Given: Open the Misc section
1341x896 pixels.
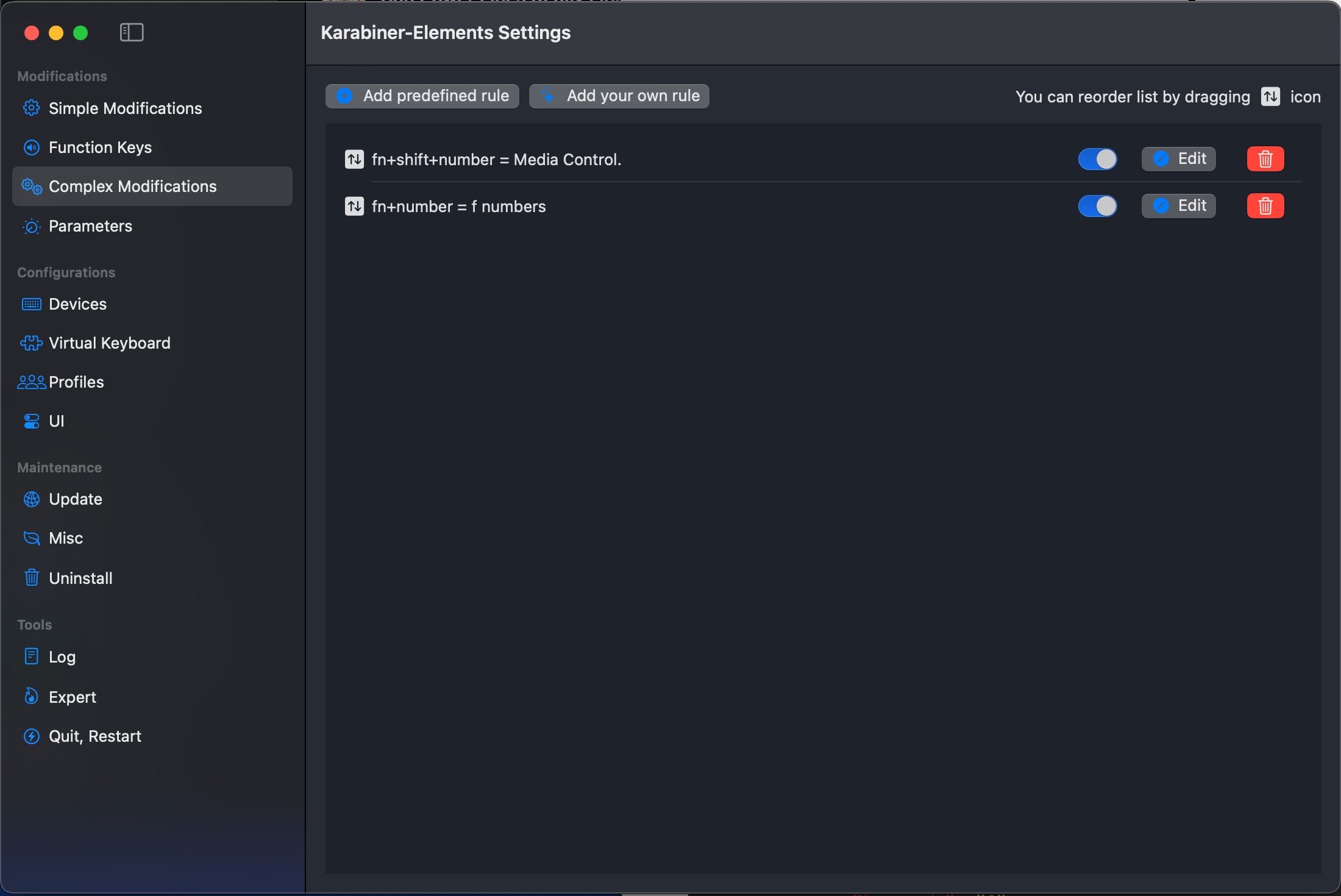Looking at the screenshot, I should pyautogui.click(x=152, y=538).
